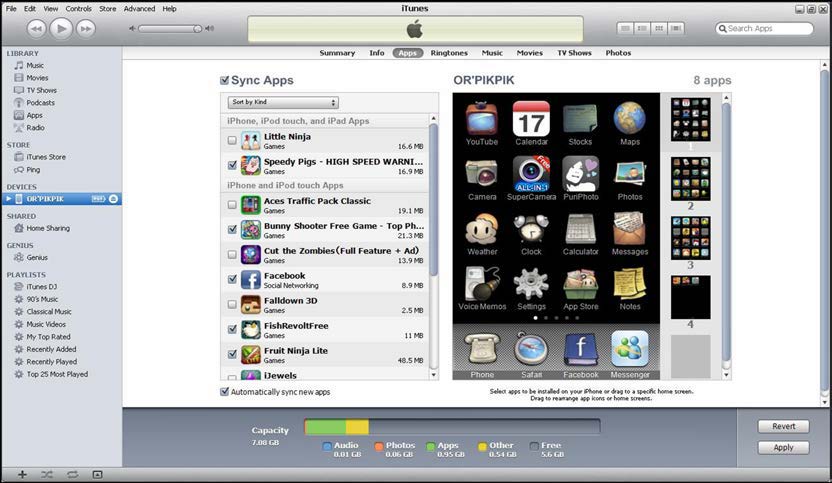Screen dimensions: 832x483
Task: Open Genius in the sidebar
Action: click(37, 257)
